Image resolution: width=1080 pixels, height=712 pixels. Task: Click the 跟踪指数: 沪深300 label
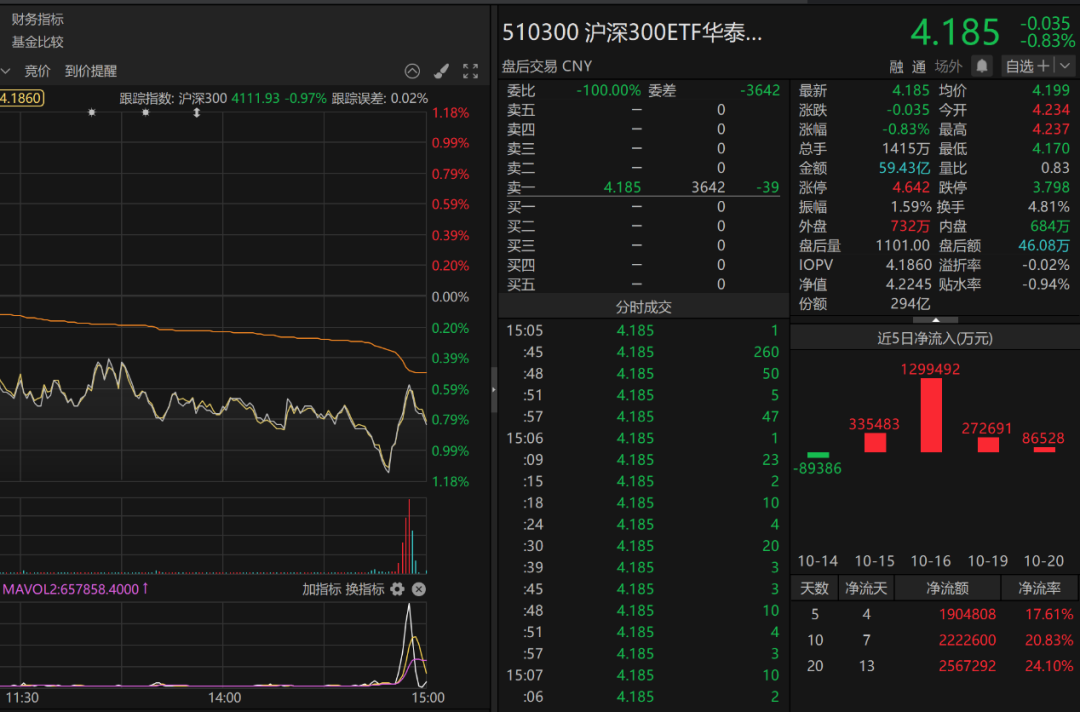(174, 98)
